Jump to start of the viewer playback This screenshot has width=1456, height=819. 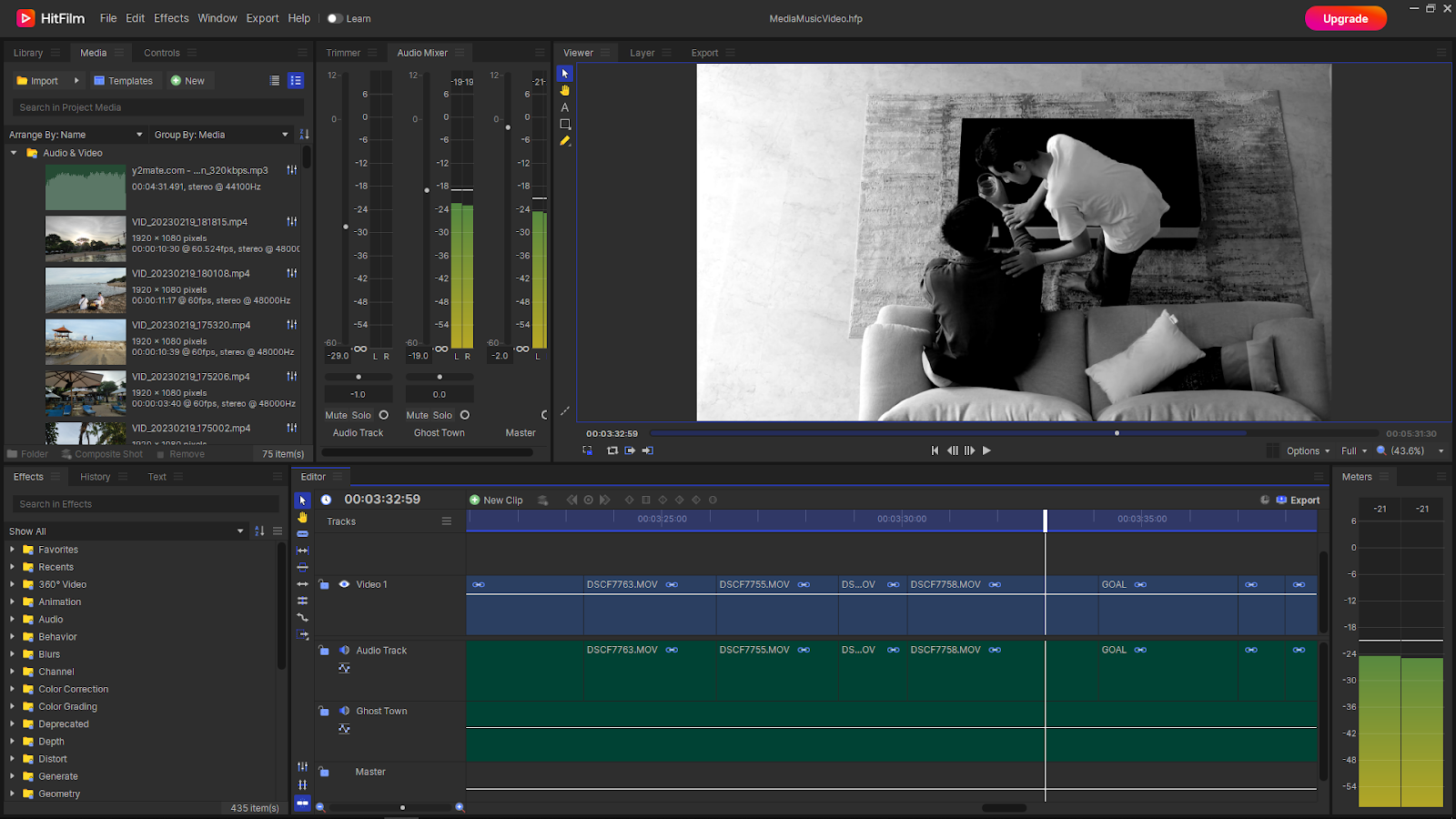pyautogui.click(x=935, y=450)
